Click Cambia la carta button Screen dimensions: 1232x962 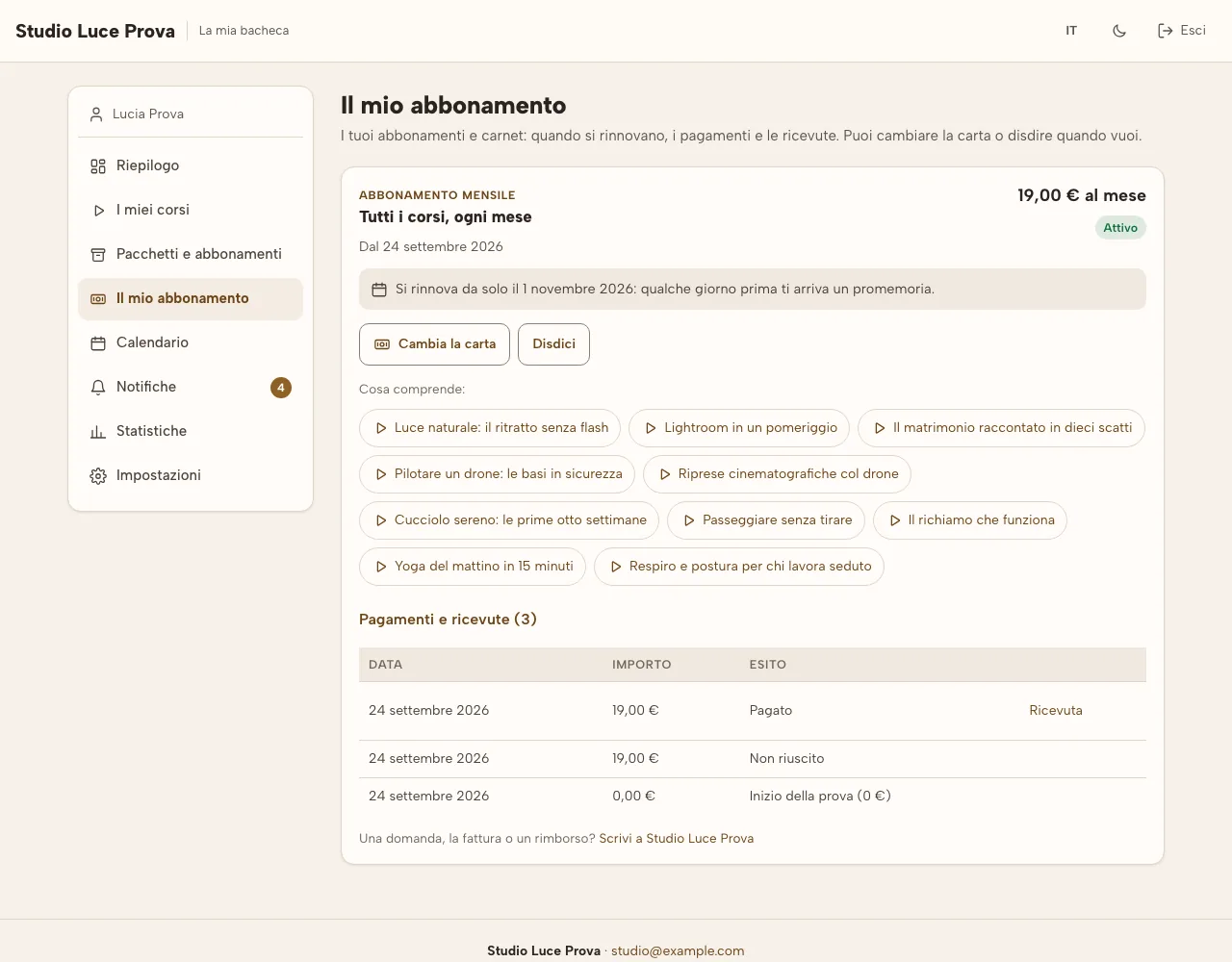pos(434,344)
